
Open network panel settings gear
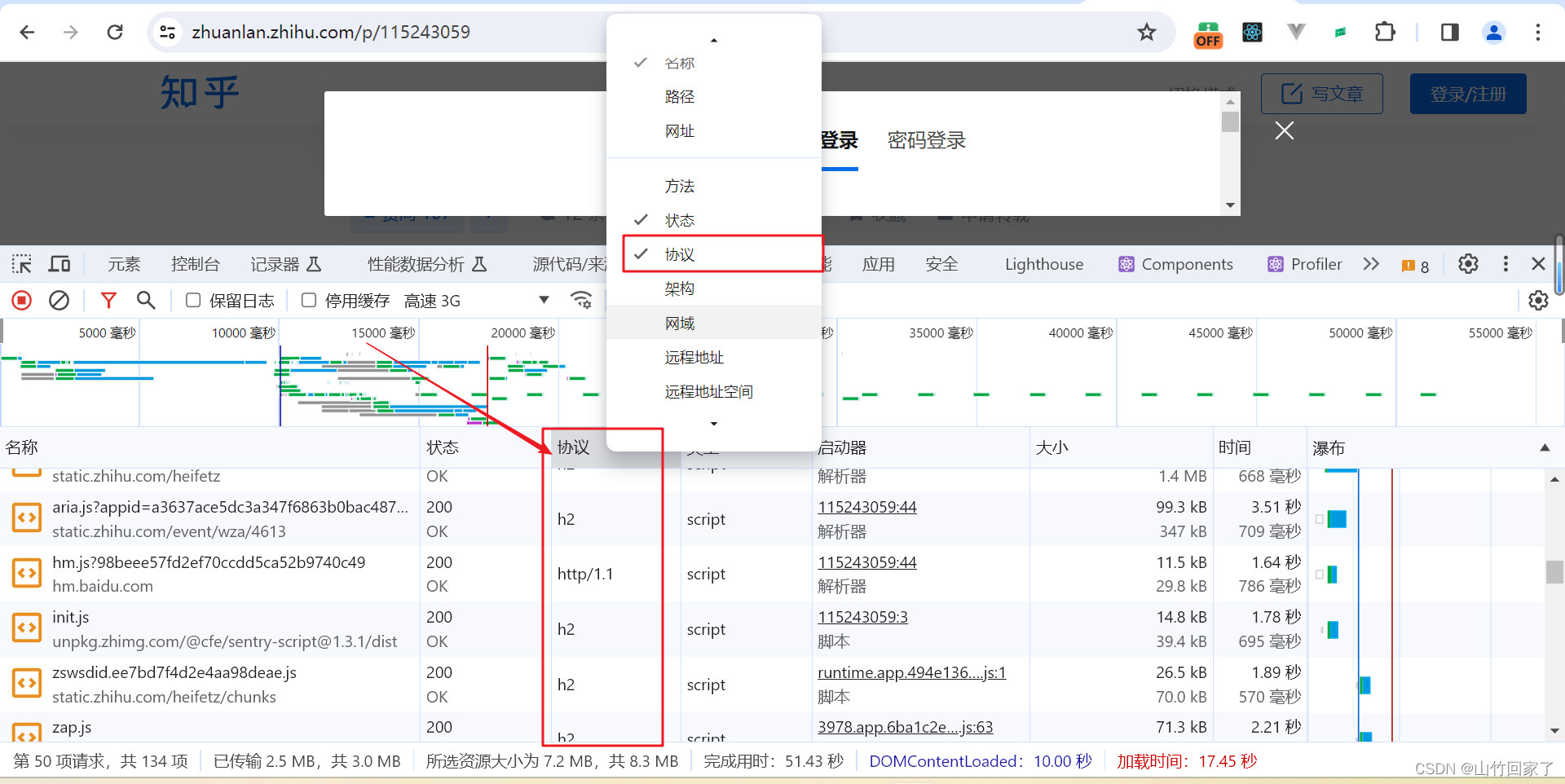(x=1538, y=301)
